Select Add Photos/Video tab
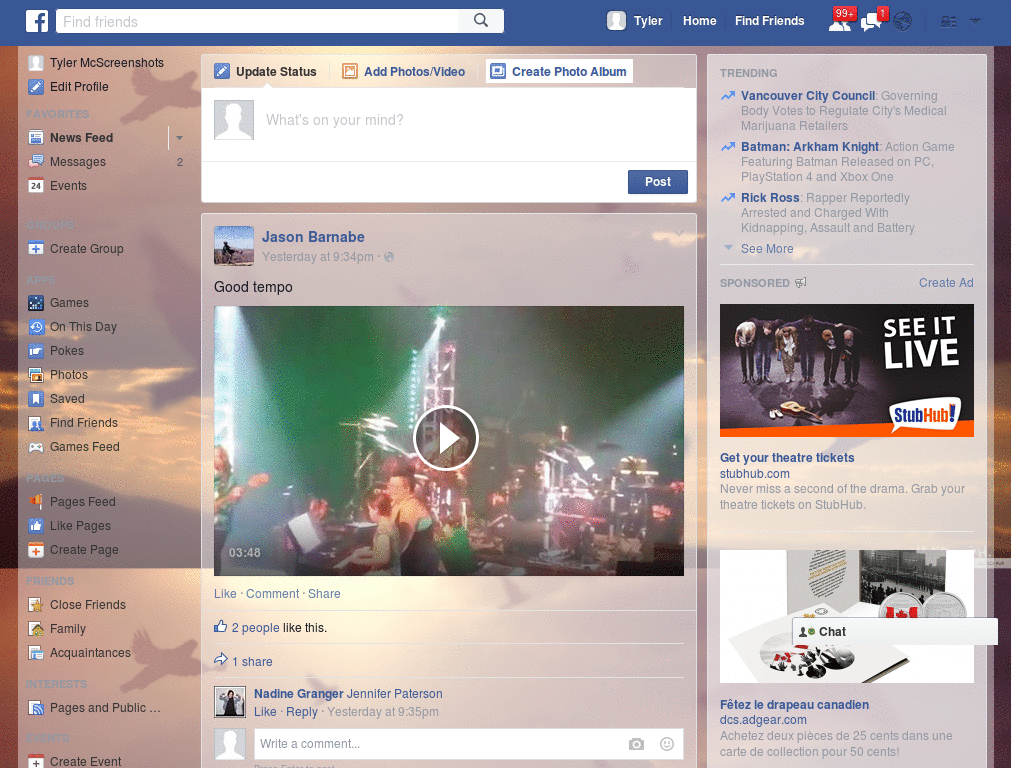The width and height of the screenshot is (1024, 768). pos(404,71)
